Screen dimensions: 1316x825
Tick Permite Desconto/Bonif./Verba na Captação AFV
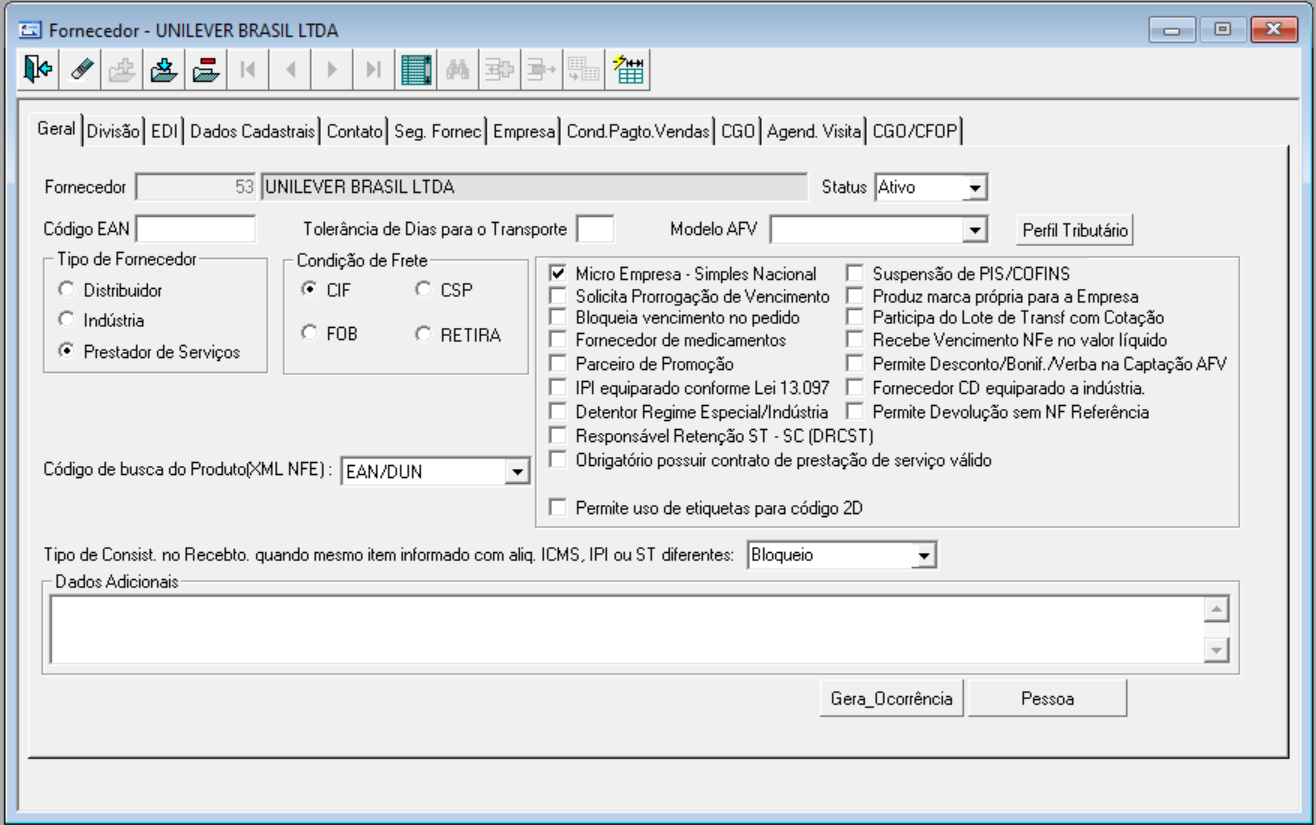[855, 364]
